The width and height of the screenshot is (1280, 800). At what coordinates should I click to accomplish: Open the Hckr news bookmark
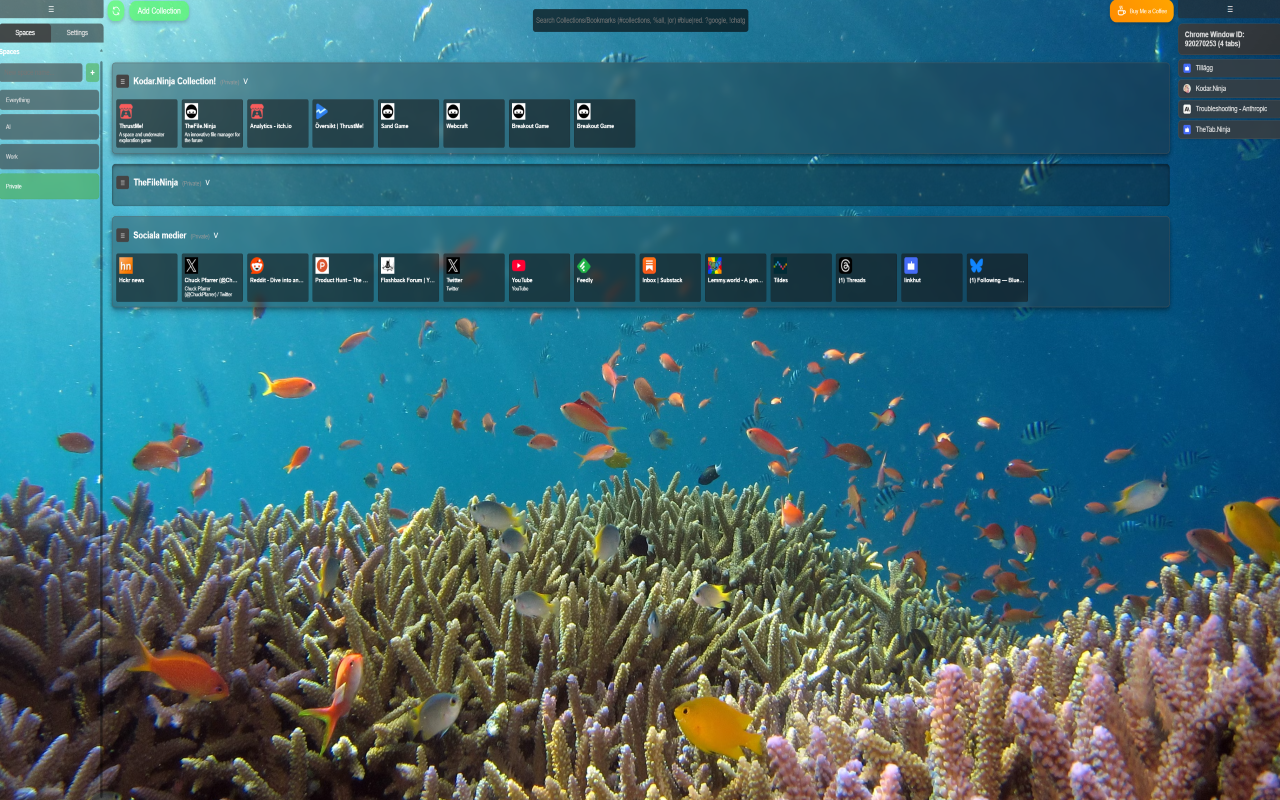pos(147,277)
